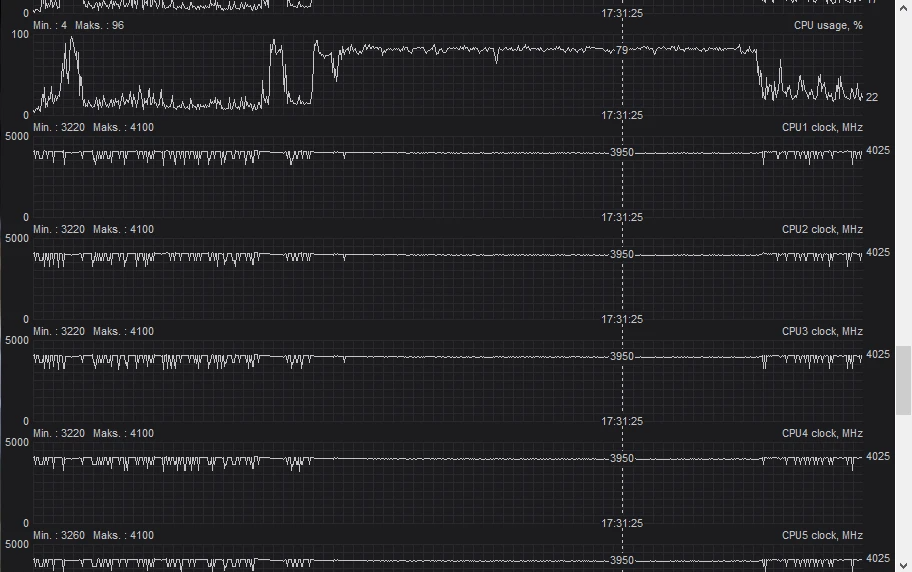Screen dimensions: 912x572
Task: Select the 'CPU5 clock, MHz' graph label
Action: (x=822, y=535)
